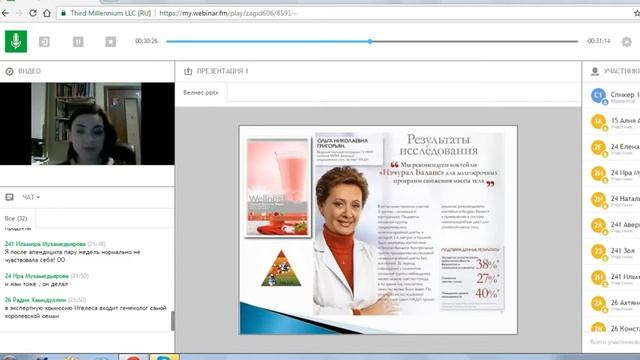Click message 'и мам тоже, он делал'

click(x=36, y=284)
